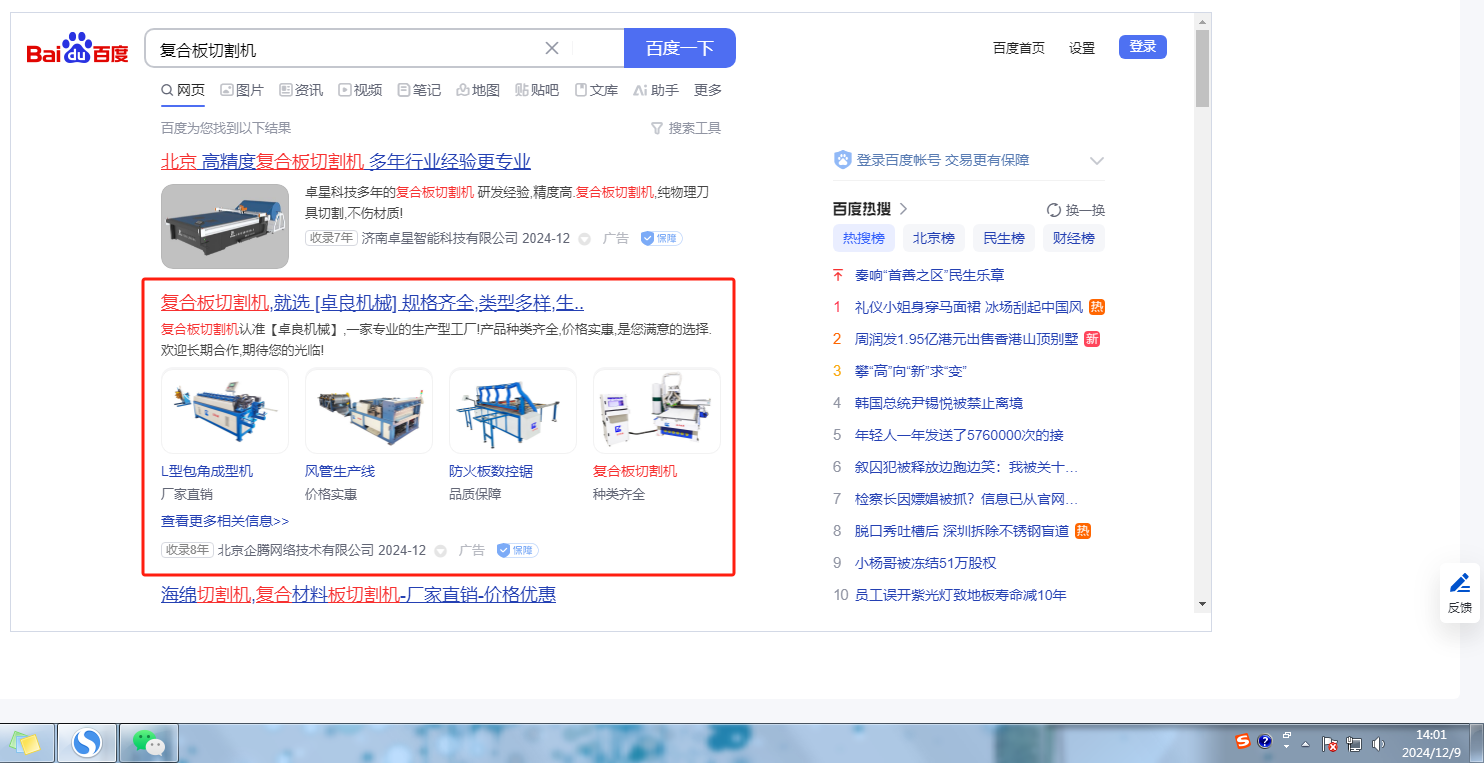Click the blue 登录 button
This screenshot has height=763, width=1484.
click(1143, 46)
